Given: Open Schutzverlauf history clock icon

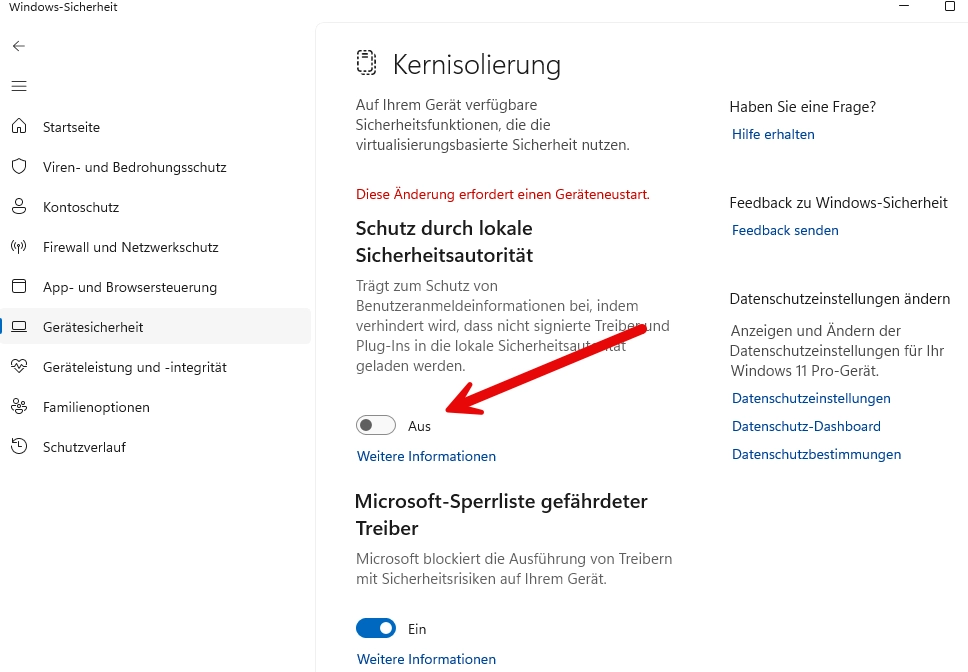Looking at the screenshot, I should pos(18,447).
